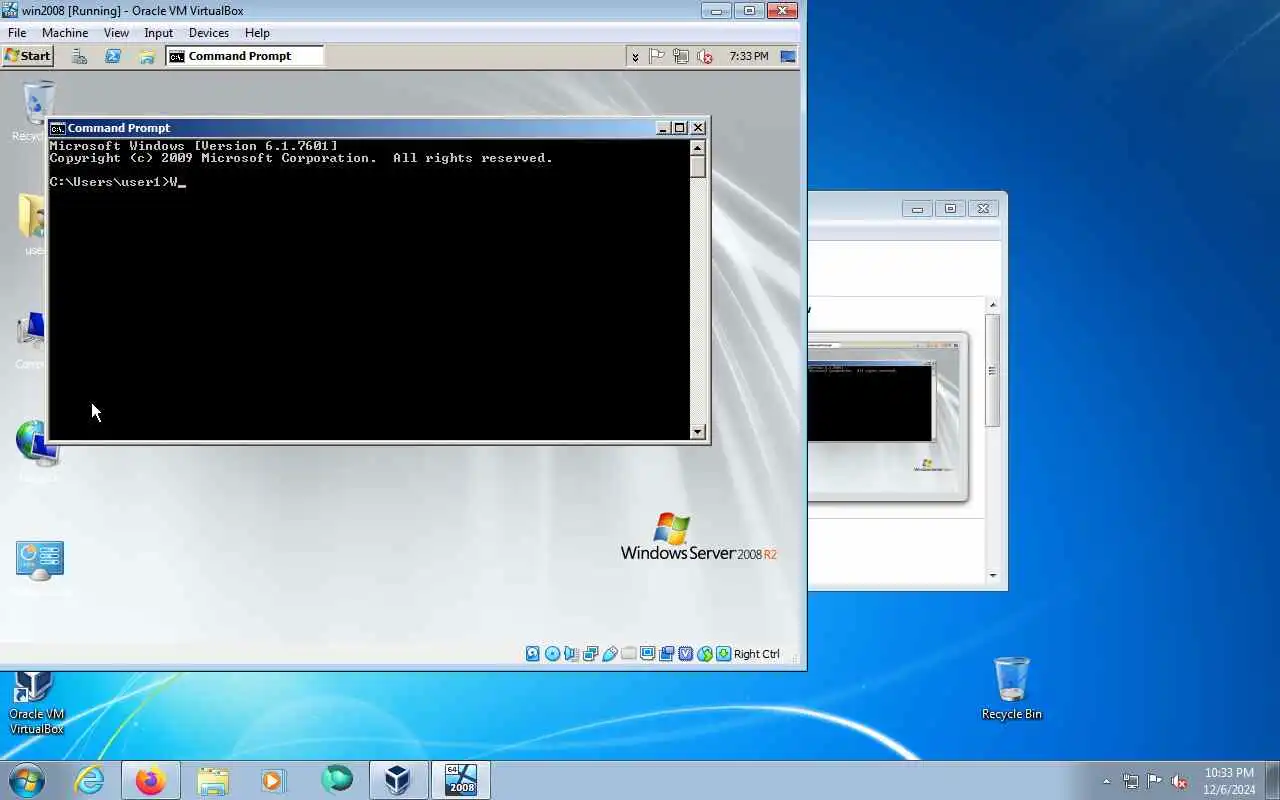Open the View menu in VirtualBox
Image resolution: width=1280 pixels, height=800 pixels.
click(x=116, y=33)
